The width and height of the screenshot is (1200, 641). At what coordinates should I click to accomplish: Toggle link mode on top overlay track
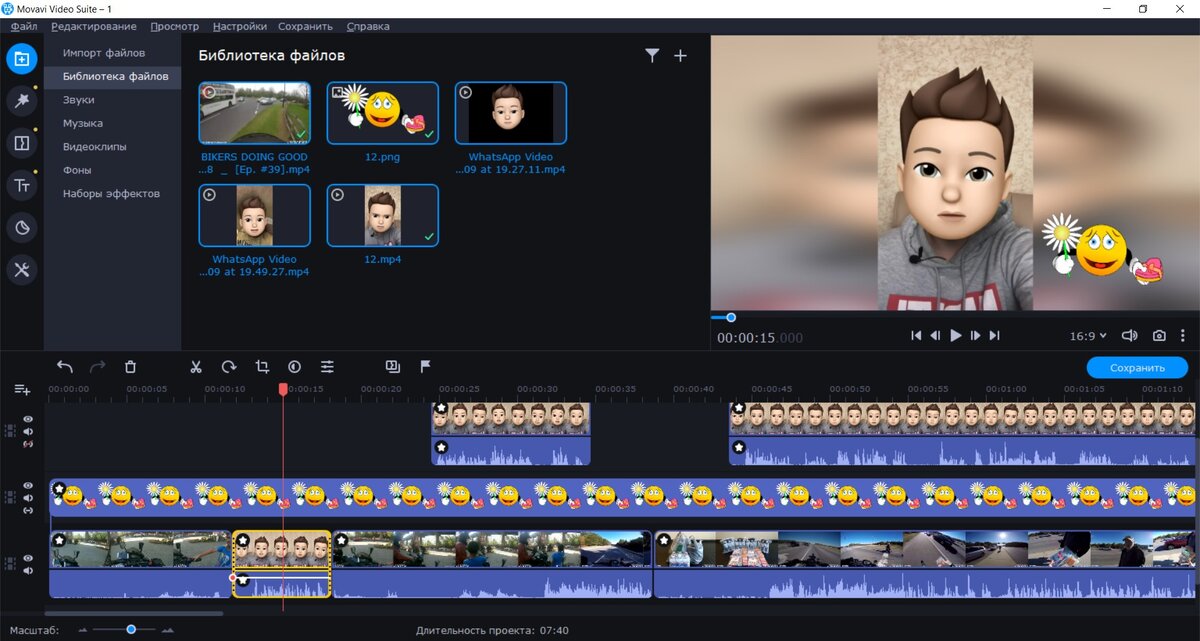(x=28, y=444)
